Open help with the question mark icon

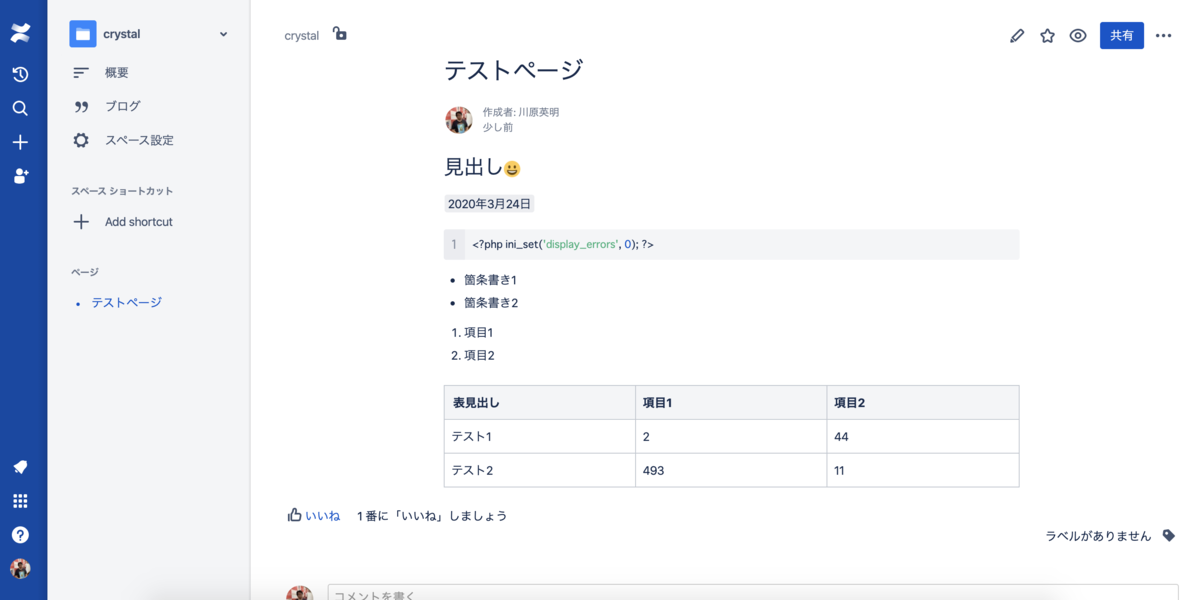(x=20, y=534)
